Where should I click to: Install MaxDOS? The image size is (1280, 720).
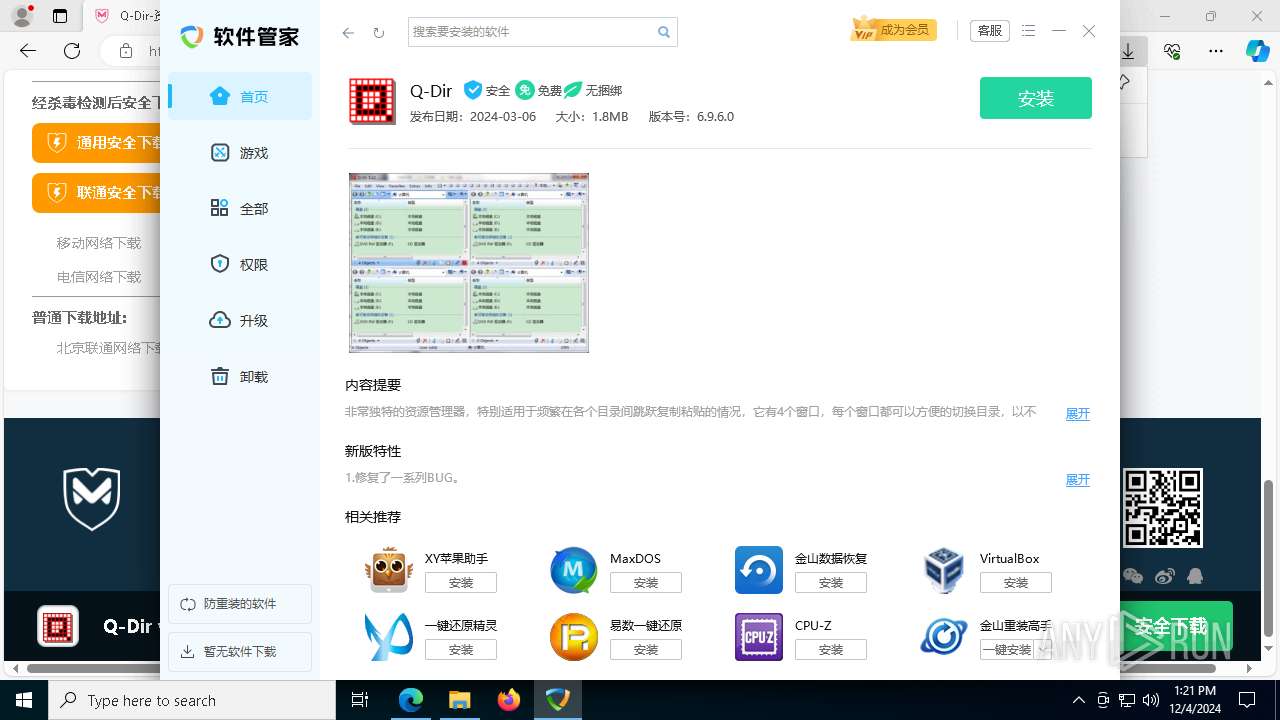click(x=646, y=583)
